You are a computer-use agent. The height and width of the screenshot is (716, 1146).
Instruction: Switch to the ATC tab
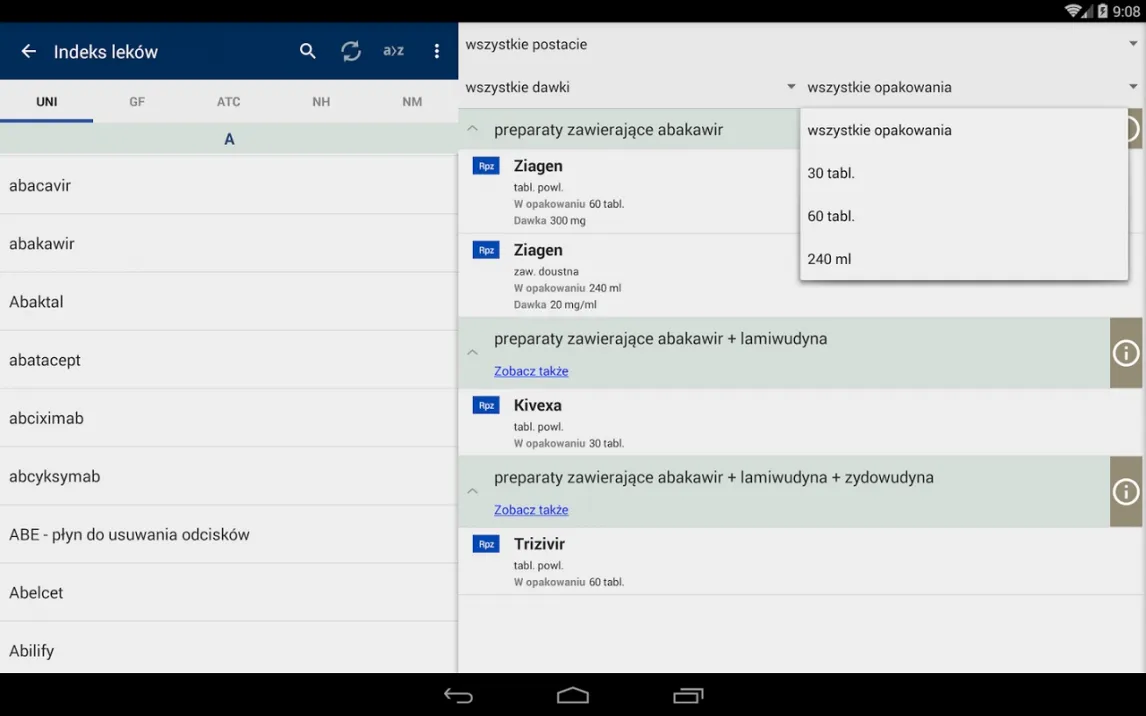(x=229, y=102)
